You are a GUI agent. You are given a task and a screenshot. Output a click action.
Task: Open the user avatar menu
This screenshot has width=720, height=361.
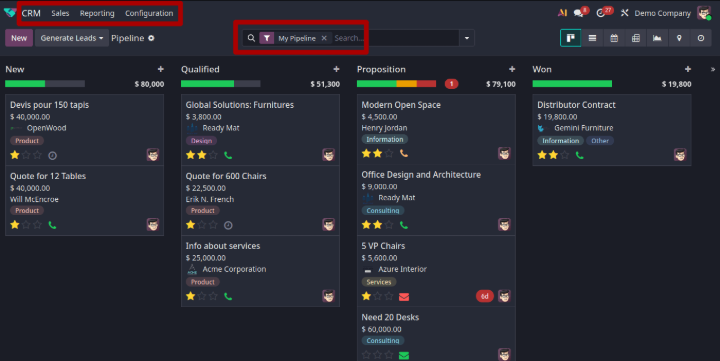[703, 13]
